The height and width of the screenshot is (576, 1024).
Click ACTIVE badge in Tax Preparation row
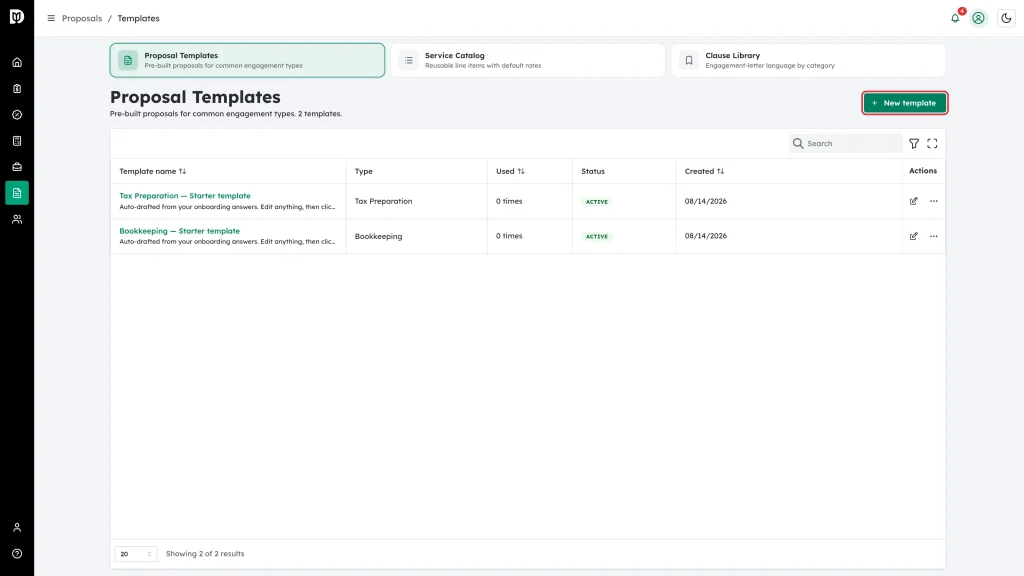point(597,202)
